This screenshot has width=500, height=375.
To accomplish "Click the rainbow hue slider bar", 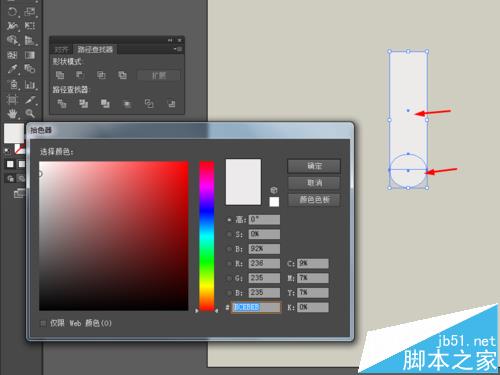I will coord(207,236).
